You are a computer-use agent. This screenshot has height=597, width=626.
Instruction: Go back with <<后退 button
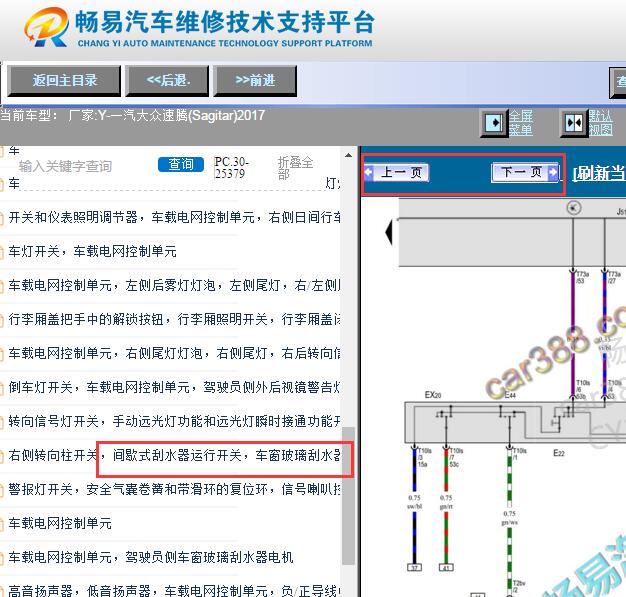167,81
